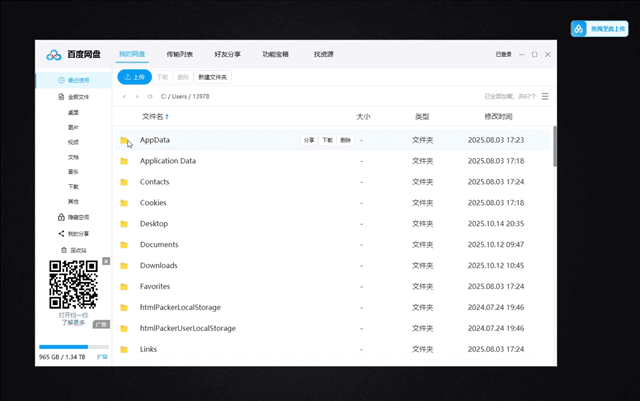Viewport: 640px width, 401px height.
Task: Click 下载 button on AppData row
Action: coord(327,140)
